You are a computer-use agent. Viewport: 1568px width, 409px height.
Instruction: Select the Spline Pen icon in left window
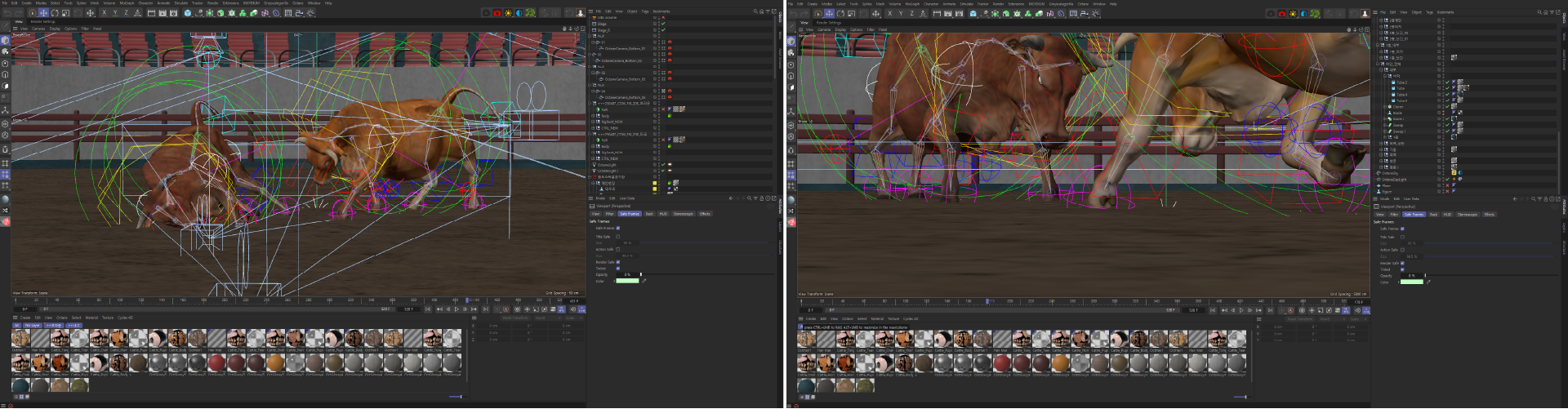pyautogui.click(x=198, y=13)
